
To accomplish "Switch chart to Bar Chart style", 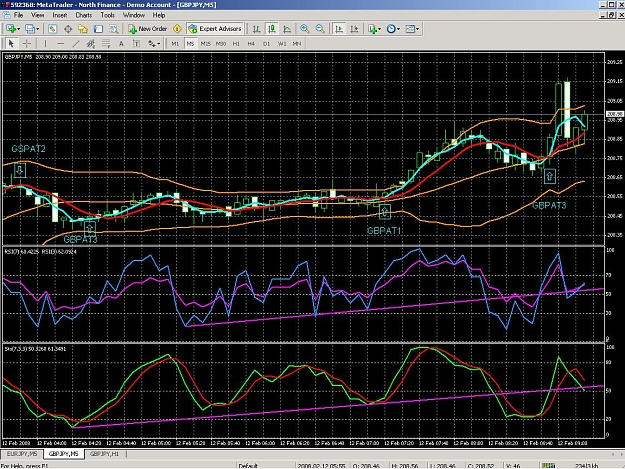I will click(256, 29).
